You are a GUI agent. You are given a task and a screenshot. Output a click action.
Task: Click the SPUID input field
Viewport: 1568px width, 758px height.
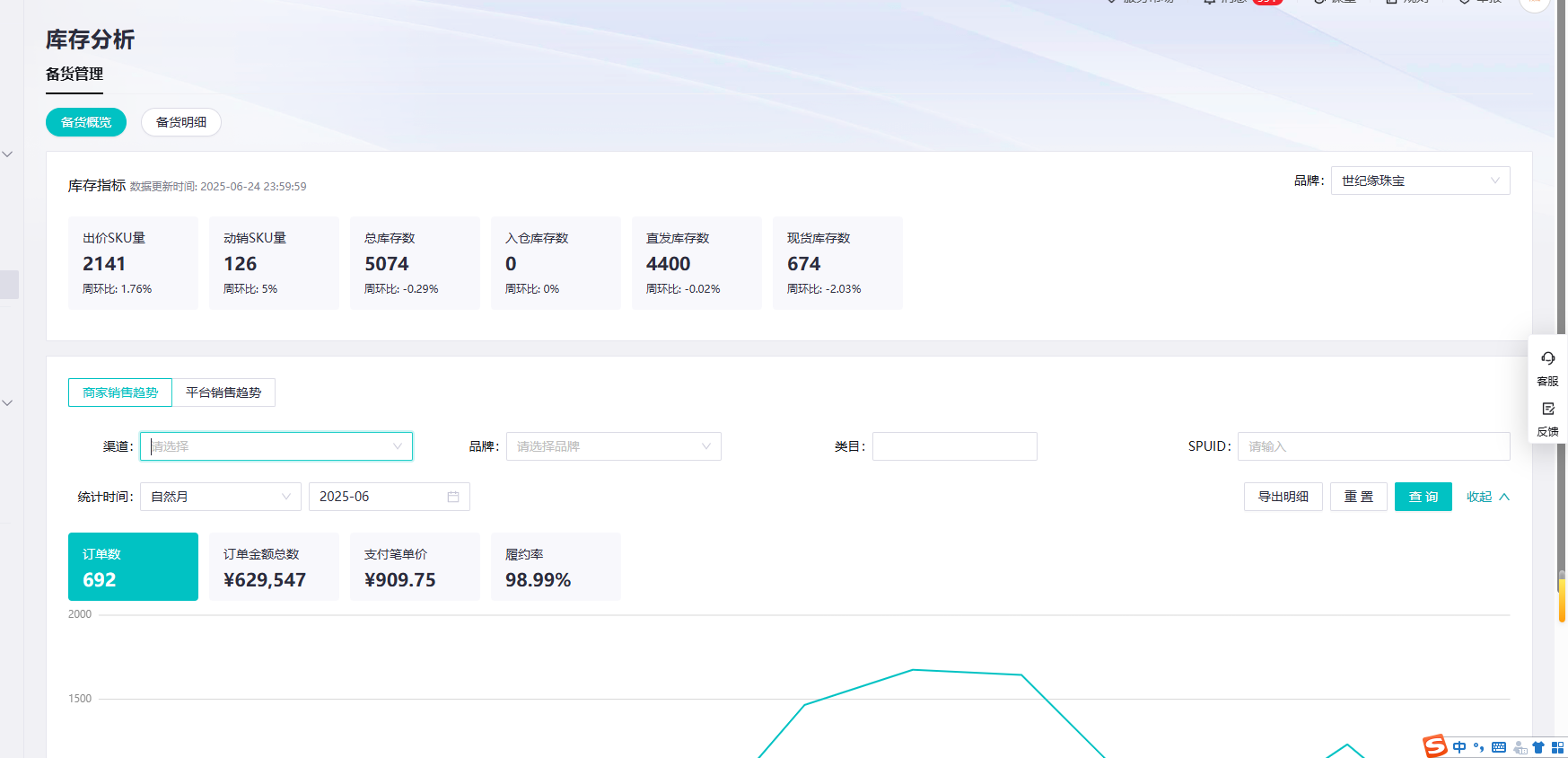tap(1373, 446)
